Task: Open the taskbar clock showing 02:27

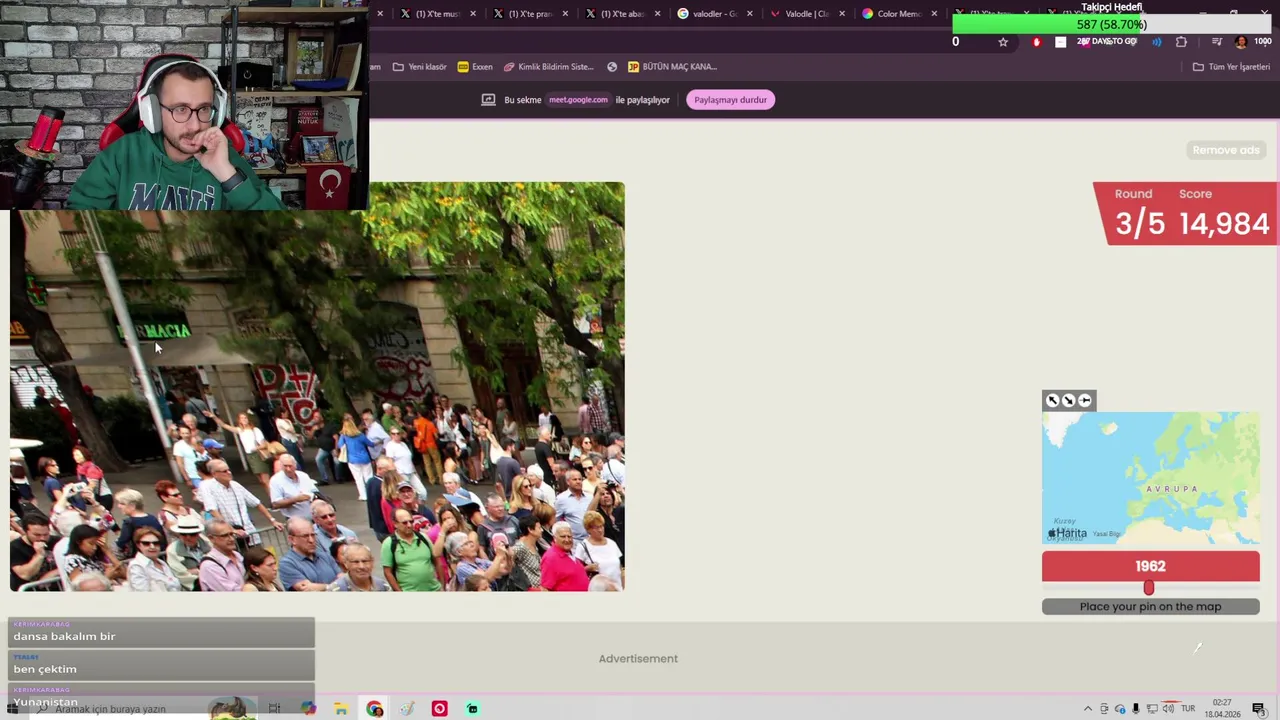Action: [1221, 708]
